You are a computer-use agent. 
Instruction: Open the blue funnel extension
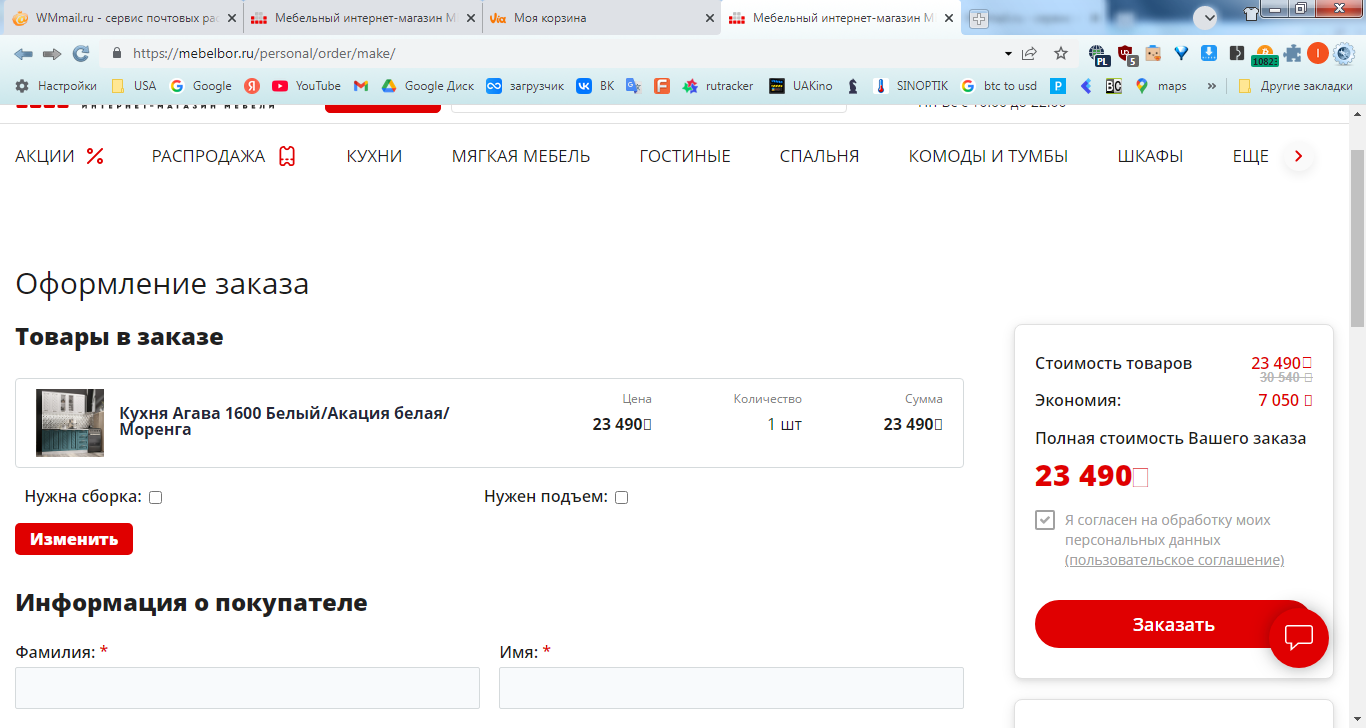(x=1181, y=53)
